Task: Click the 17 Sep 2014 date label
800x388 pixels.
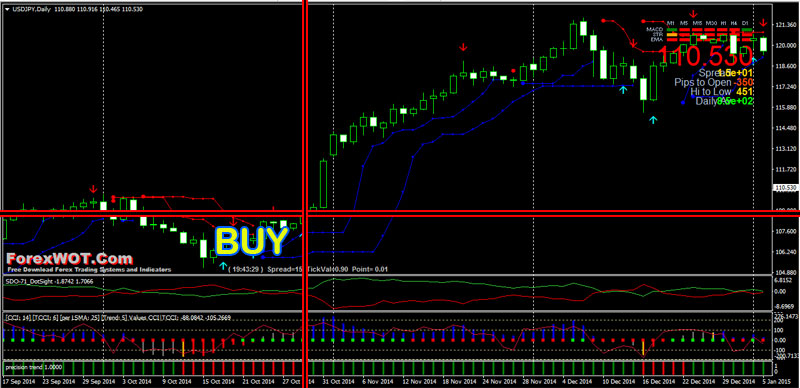Action: tap(19, 382)
